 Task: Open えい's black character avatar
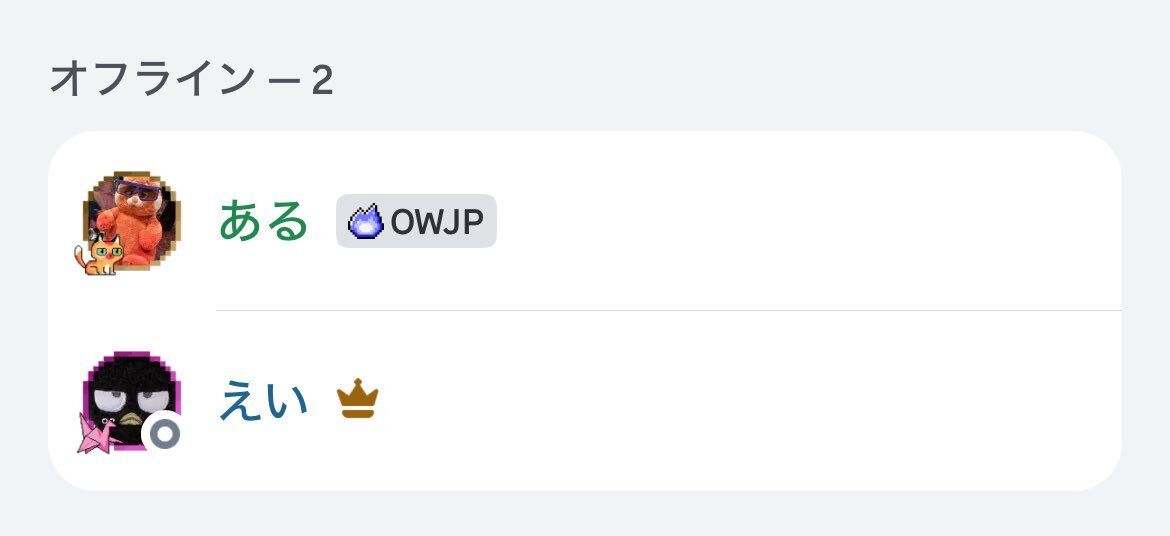(130, 395)
